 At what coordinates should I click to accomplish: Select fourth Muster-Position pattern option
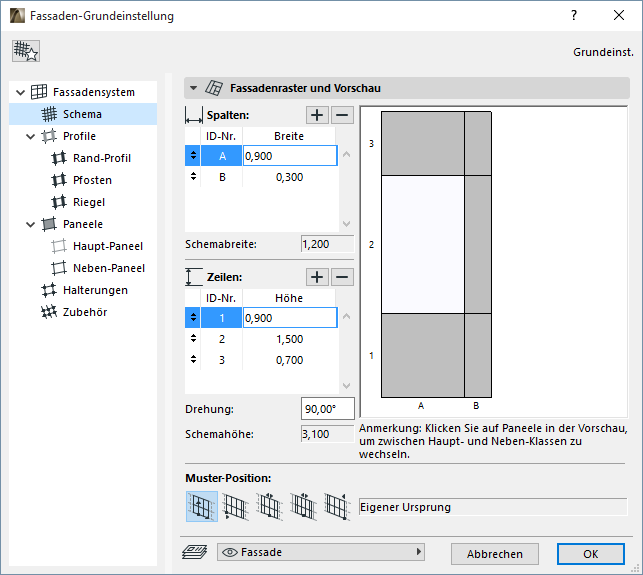tap(303, 507)
